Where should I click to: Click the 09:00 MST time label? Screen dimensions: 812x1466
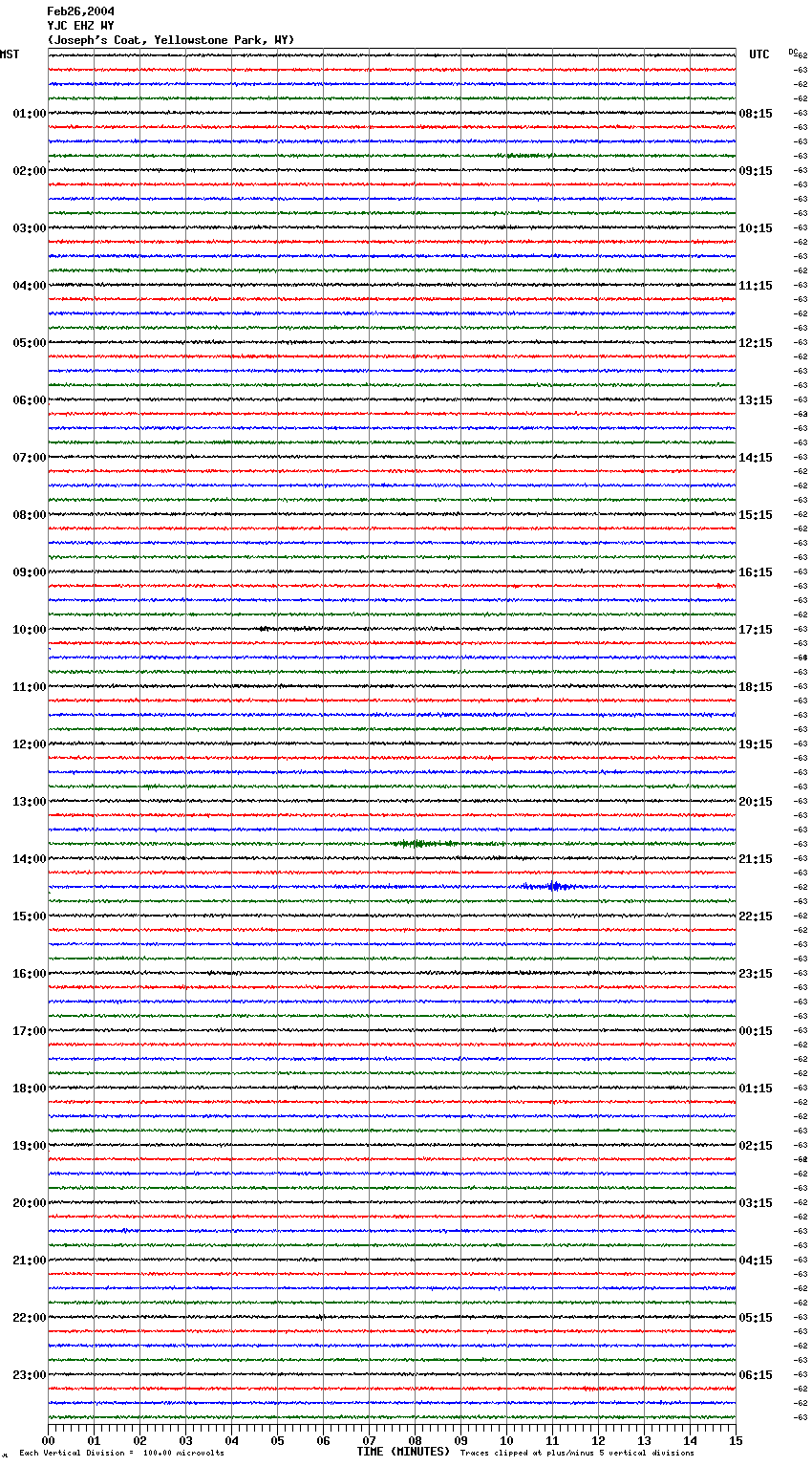30,572
